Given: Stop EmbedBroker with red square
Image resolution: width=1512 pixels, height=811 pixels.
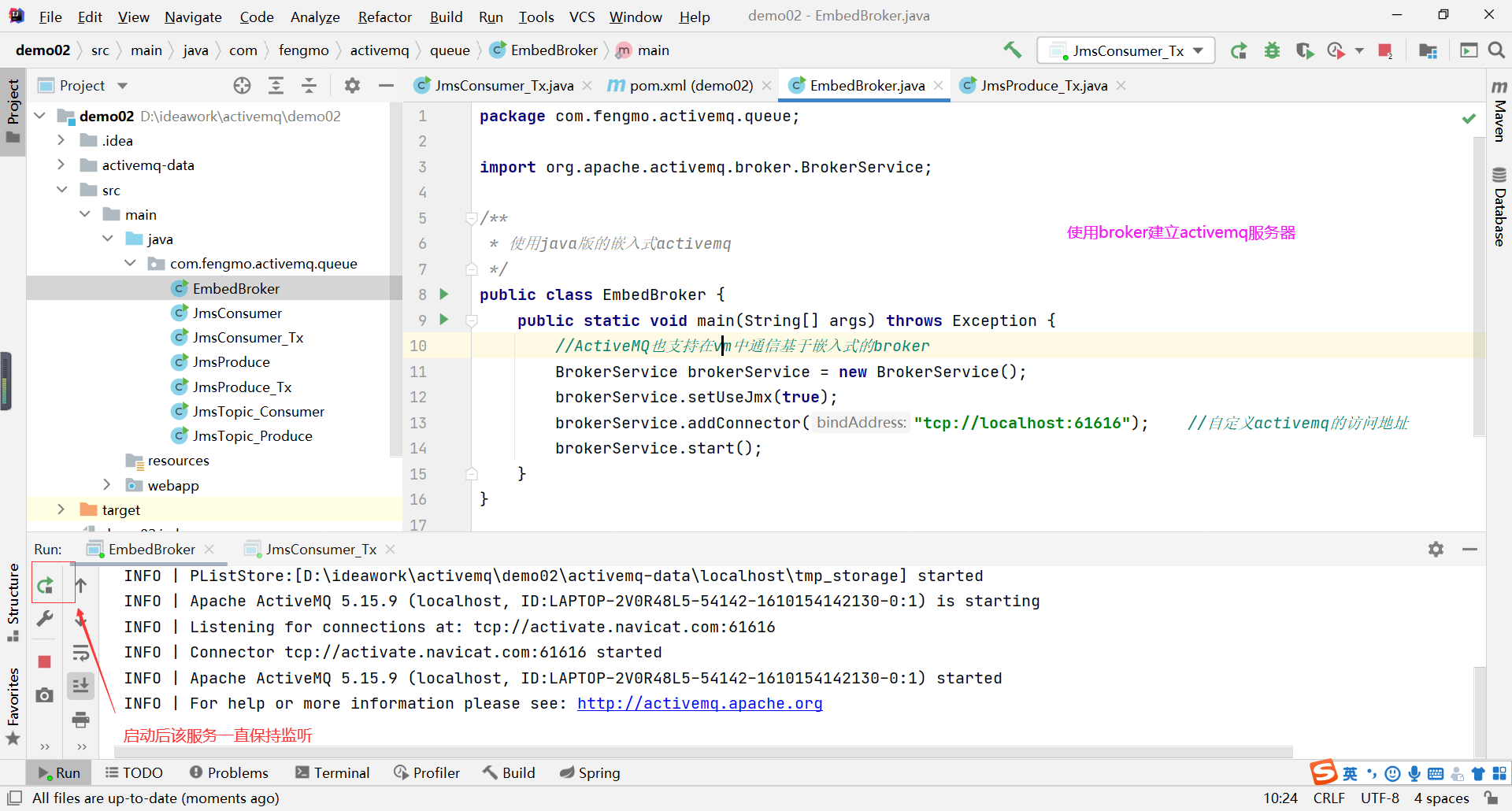Looking at the screenshot, I should [45, 662].
